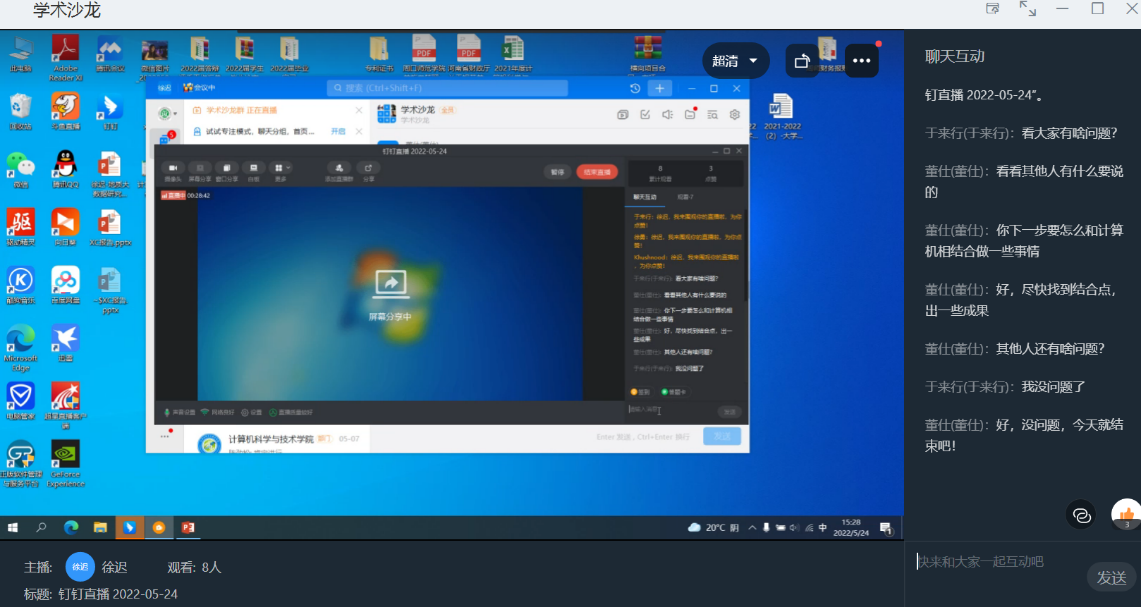Click the 微信 WeChat desktop icon
Screen dimensions: 1141x607
coord(20,170)
